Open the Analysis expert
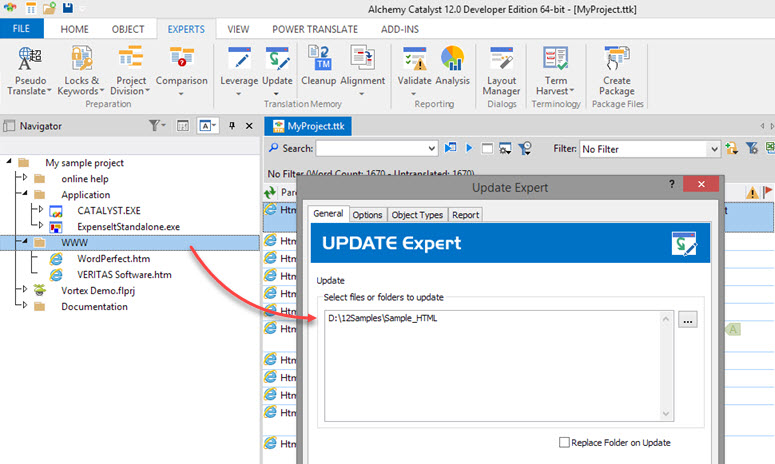 point(453,66)
